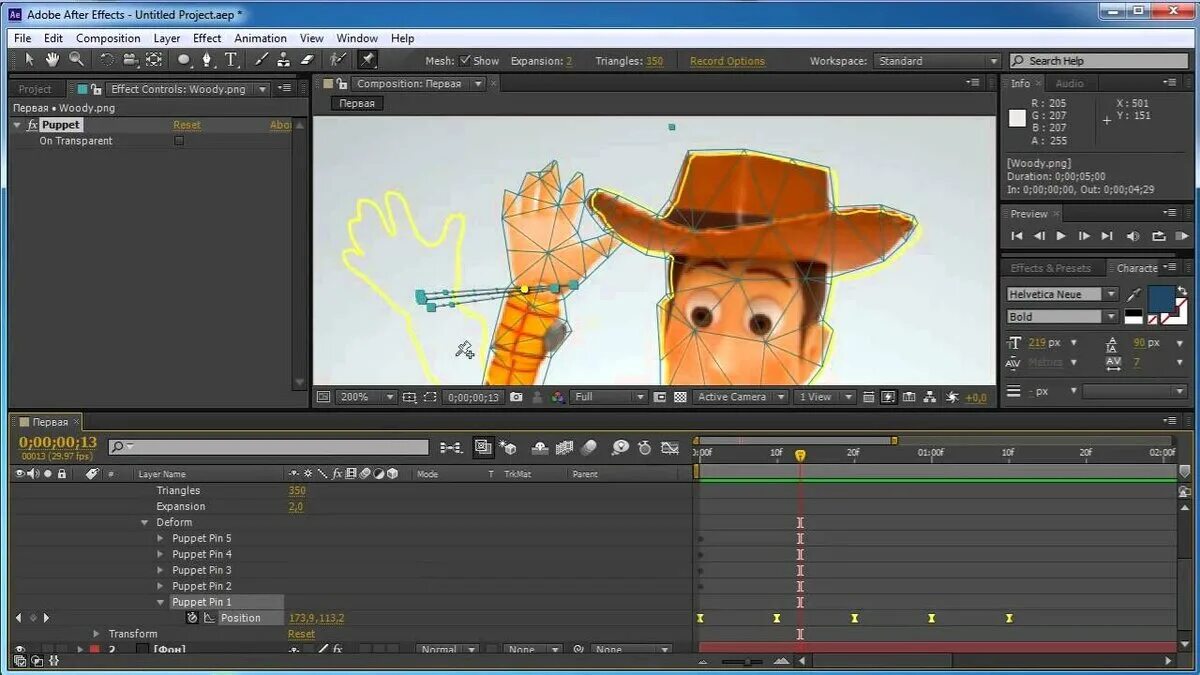Open the Animation menu
The image size is (1200, 675).
click(x=260, y=38)
